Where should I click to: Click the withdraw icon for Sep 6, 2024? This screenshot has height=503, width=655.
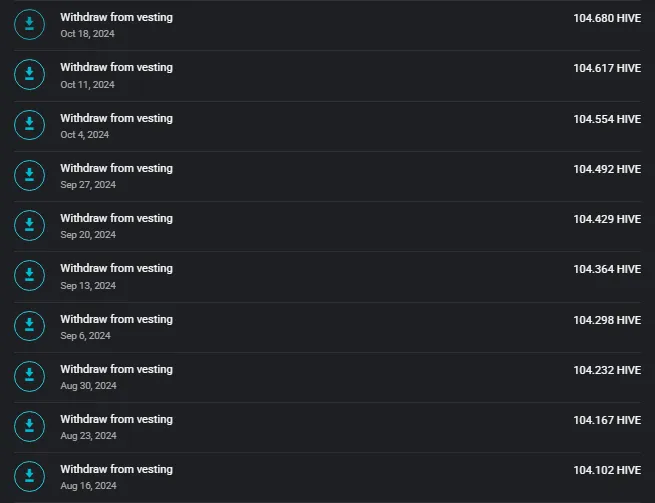(x=29, y=326)
